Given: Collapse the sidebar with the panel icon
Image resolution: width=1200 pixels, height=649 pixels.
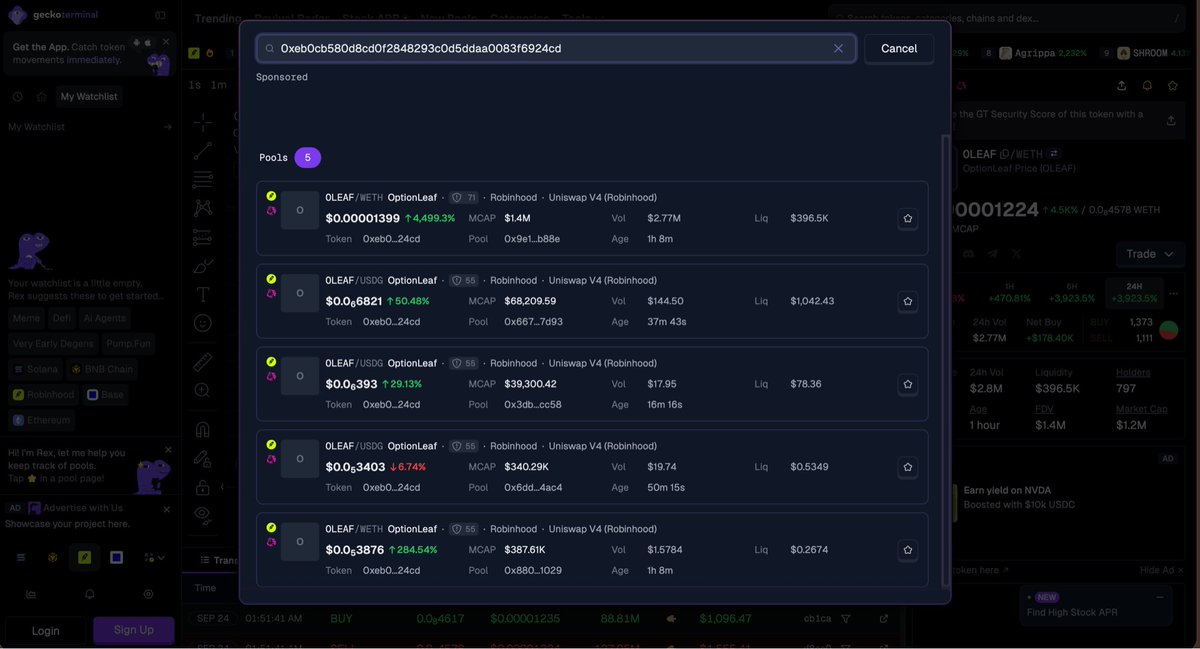Looking at the screenshot, I should click(x=161, y=15).
